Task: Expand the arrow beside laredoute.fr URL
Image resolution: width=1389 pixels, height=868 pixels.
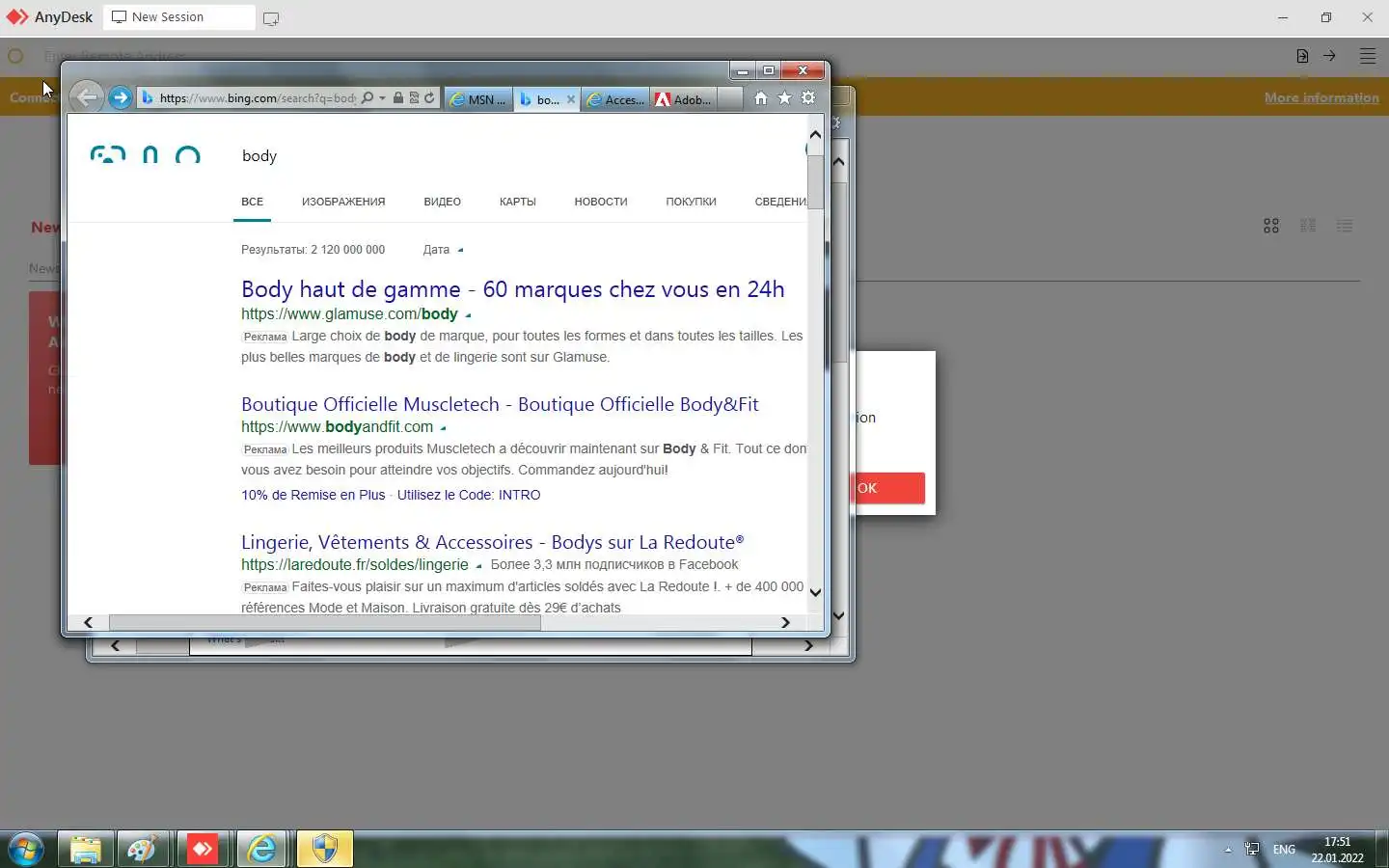Action: pyautogui.click(x=478, y=566)
